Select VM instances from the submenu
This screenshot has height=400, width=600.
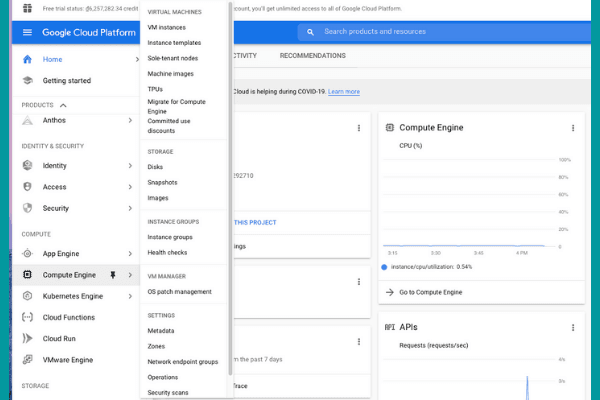[x=166, y=28]
